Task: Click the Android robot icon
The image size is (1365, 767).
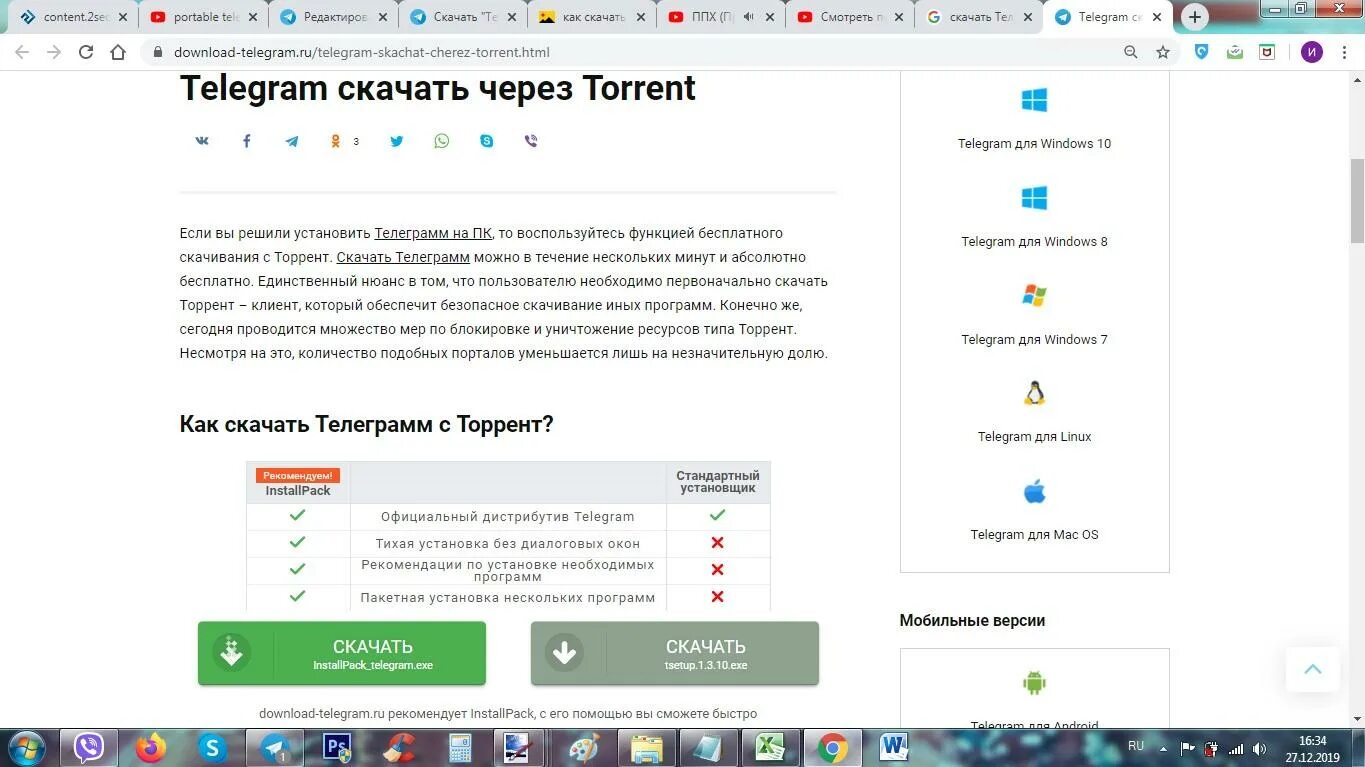Action: click(x=1034, y=683)
